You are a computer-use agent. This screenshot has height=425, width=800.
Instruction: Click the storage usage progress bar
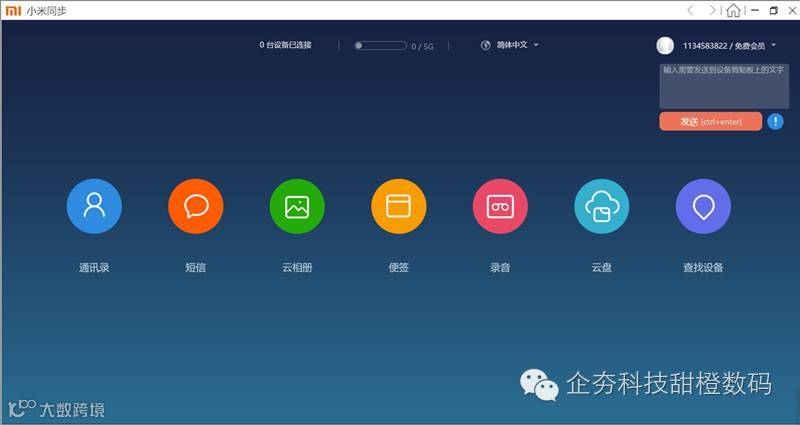pos(381,45)
